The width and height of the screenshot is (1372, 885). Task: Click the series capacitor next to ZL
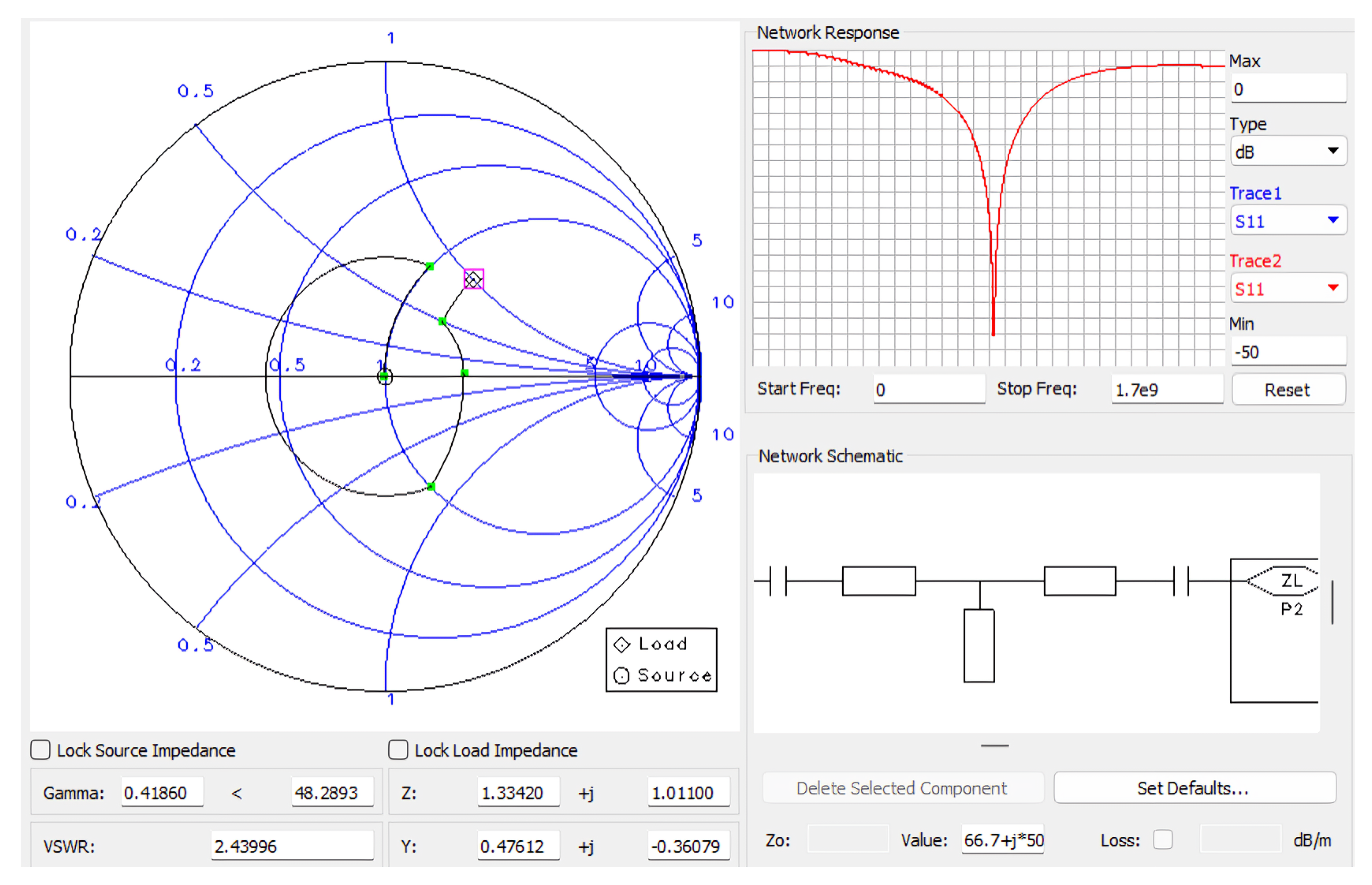pos(1181,581)
